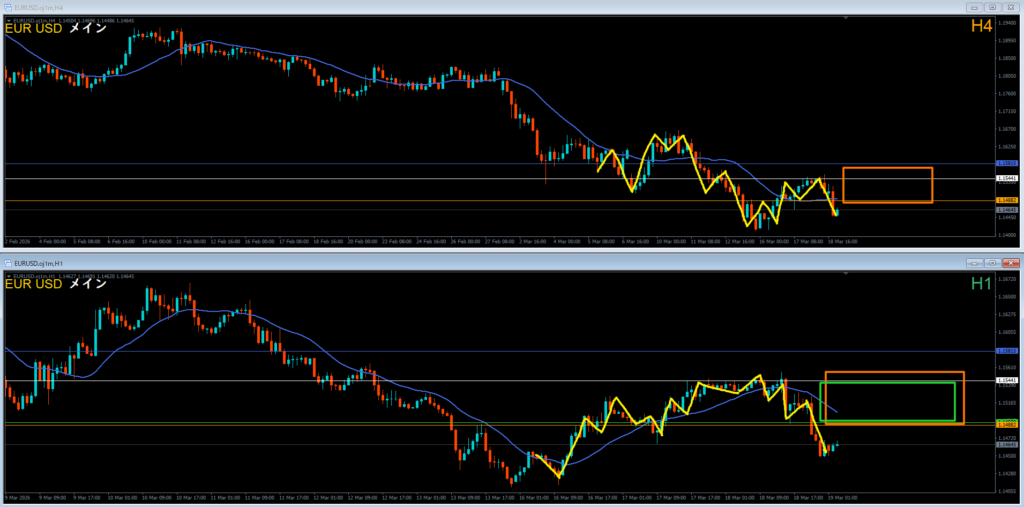Click the green H1 timeframe label
This screenshot has width=1024, height=507.
pos(981,283)
